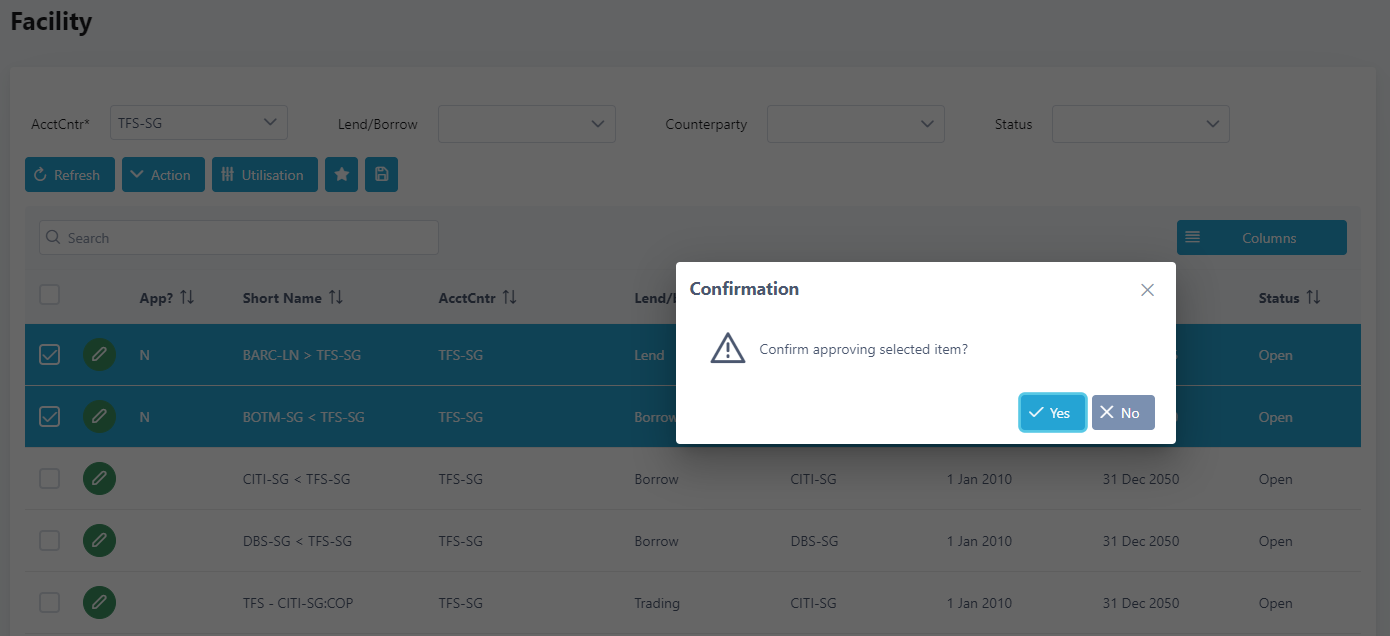Click the star favorite icon button
The image size is (1390, 636).
pos(341,175)
